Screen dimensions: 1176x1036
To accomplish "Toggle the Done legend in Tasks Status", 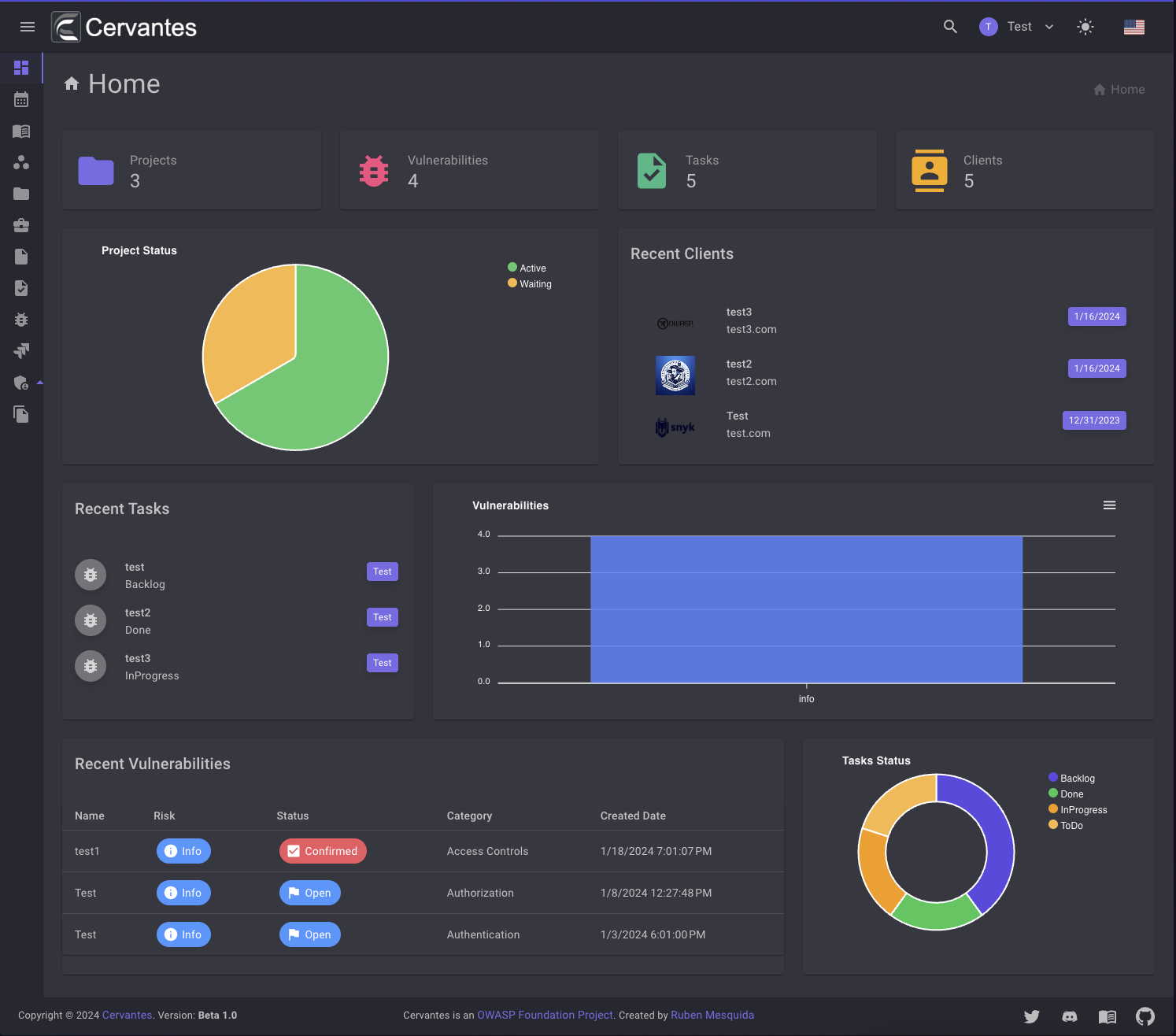I will [1066, 794].
